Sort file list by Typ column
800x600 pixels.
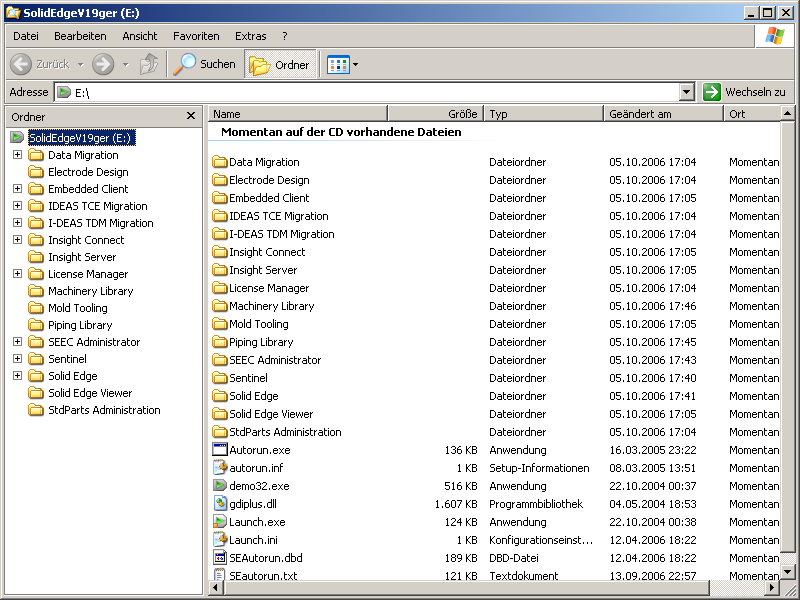[x=544, y=114]
